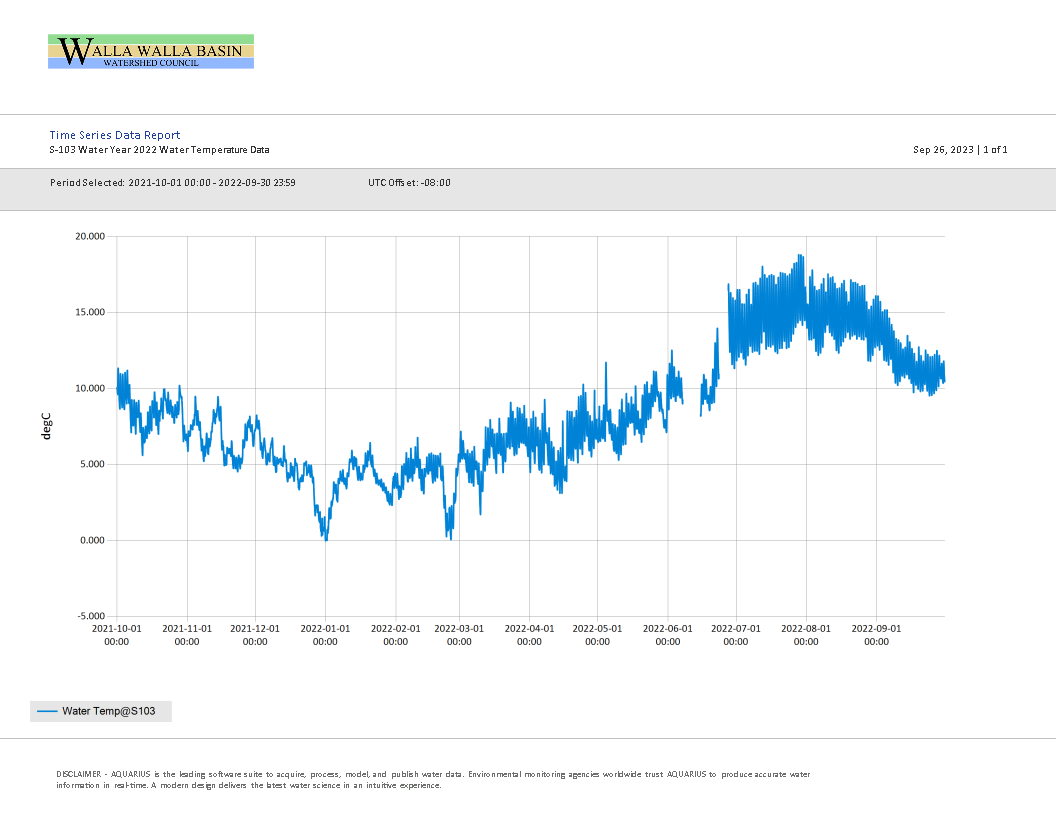Screen dimensions: 1056x816
Task: Click the 2022-07-01 x-axis label
Action: pos(735,635)
